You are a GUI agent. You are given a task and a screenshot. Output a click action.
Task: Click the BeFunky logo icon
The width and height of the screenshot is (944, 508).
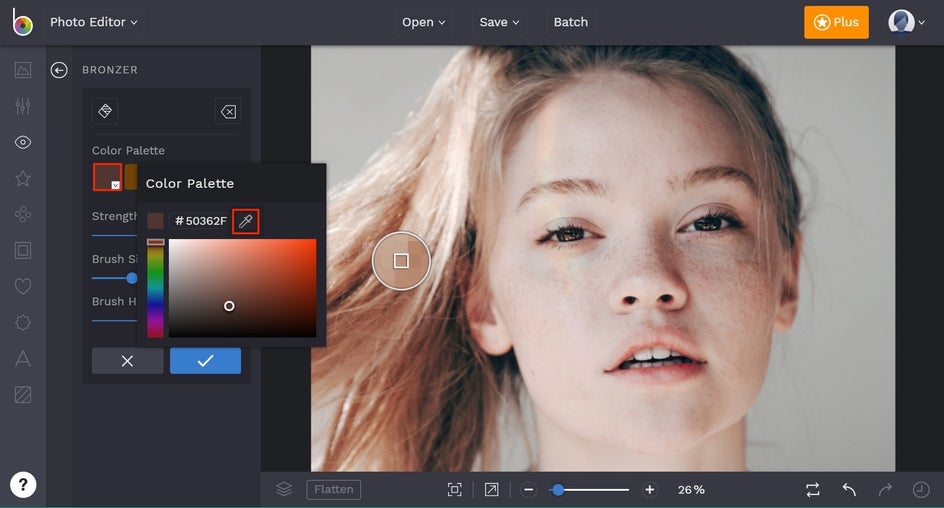coord(22,22)
